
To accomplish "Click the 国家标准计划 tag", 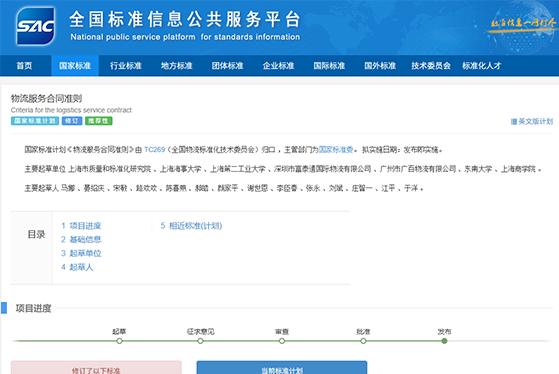I will pos(35,121).
